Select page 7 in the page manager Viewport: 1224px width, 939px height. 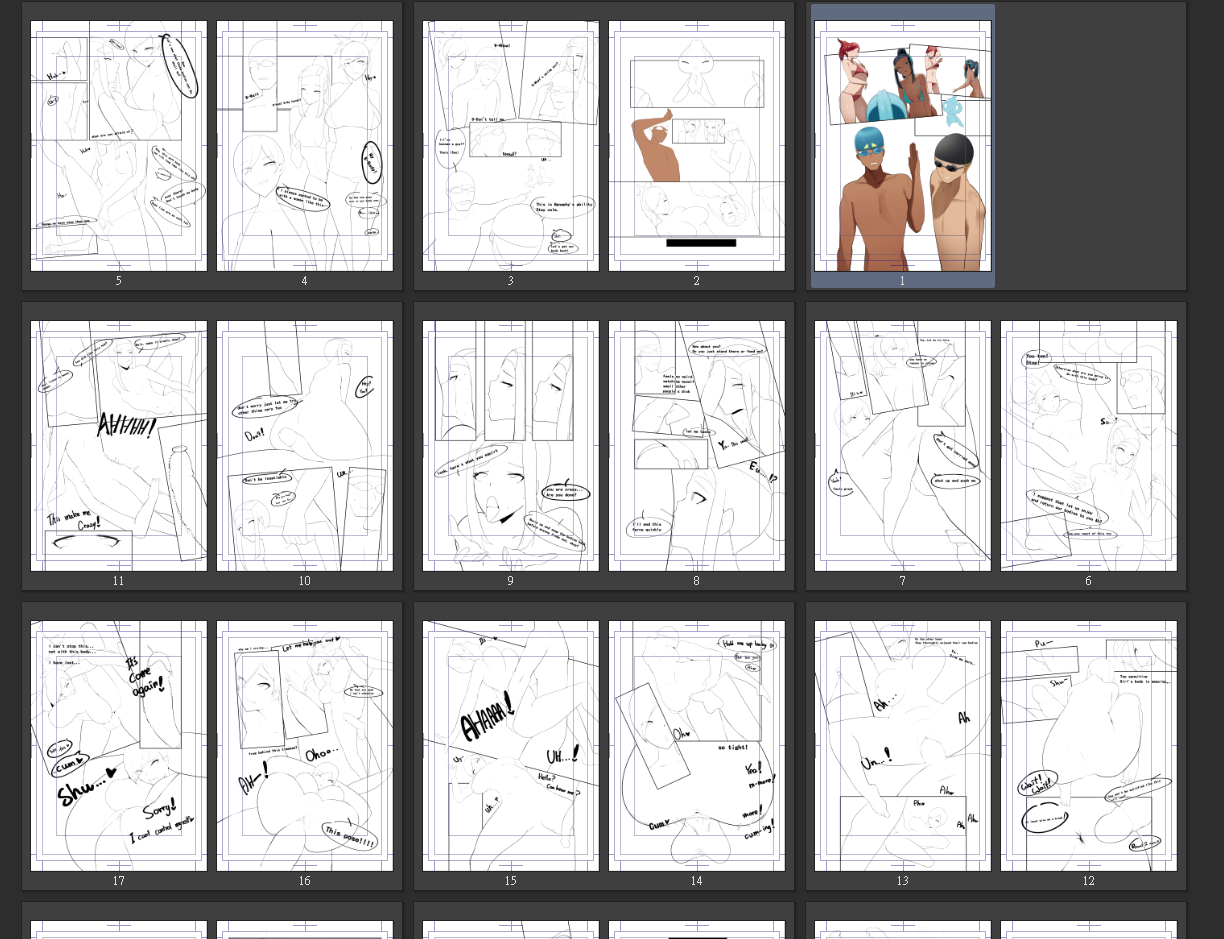(903, 446)
